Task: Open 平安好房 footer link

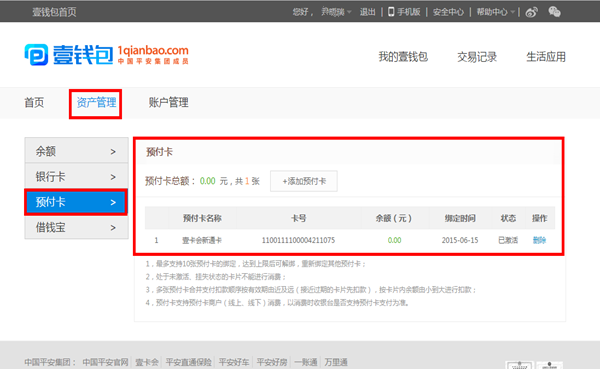Action: [272, 362]
